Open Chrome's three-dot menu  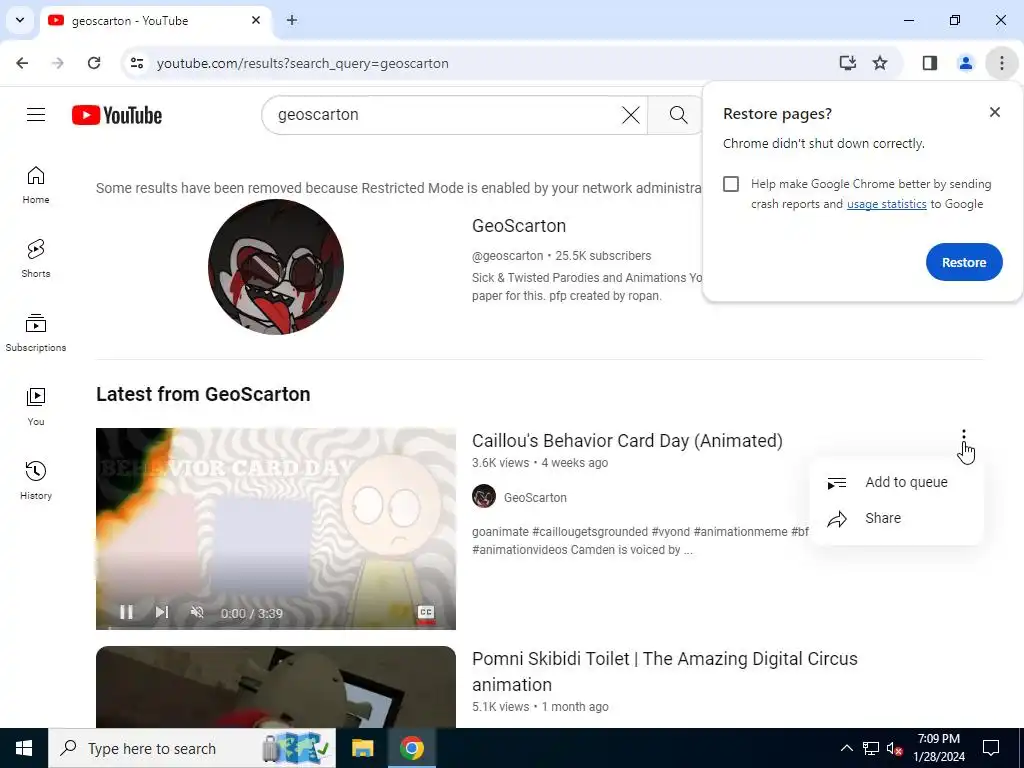(x=1002, y=63)
